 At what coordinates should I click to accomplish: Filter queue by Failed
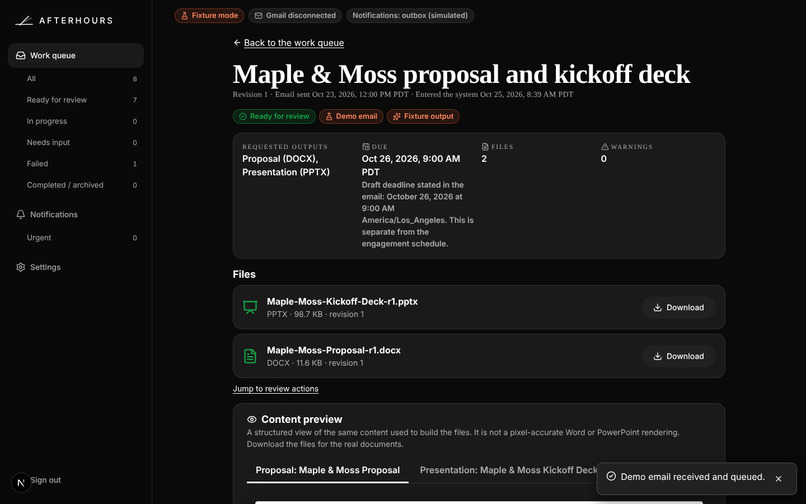point(81,164)
